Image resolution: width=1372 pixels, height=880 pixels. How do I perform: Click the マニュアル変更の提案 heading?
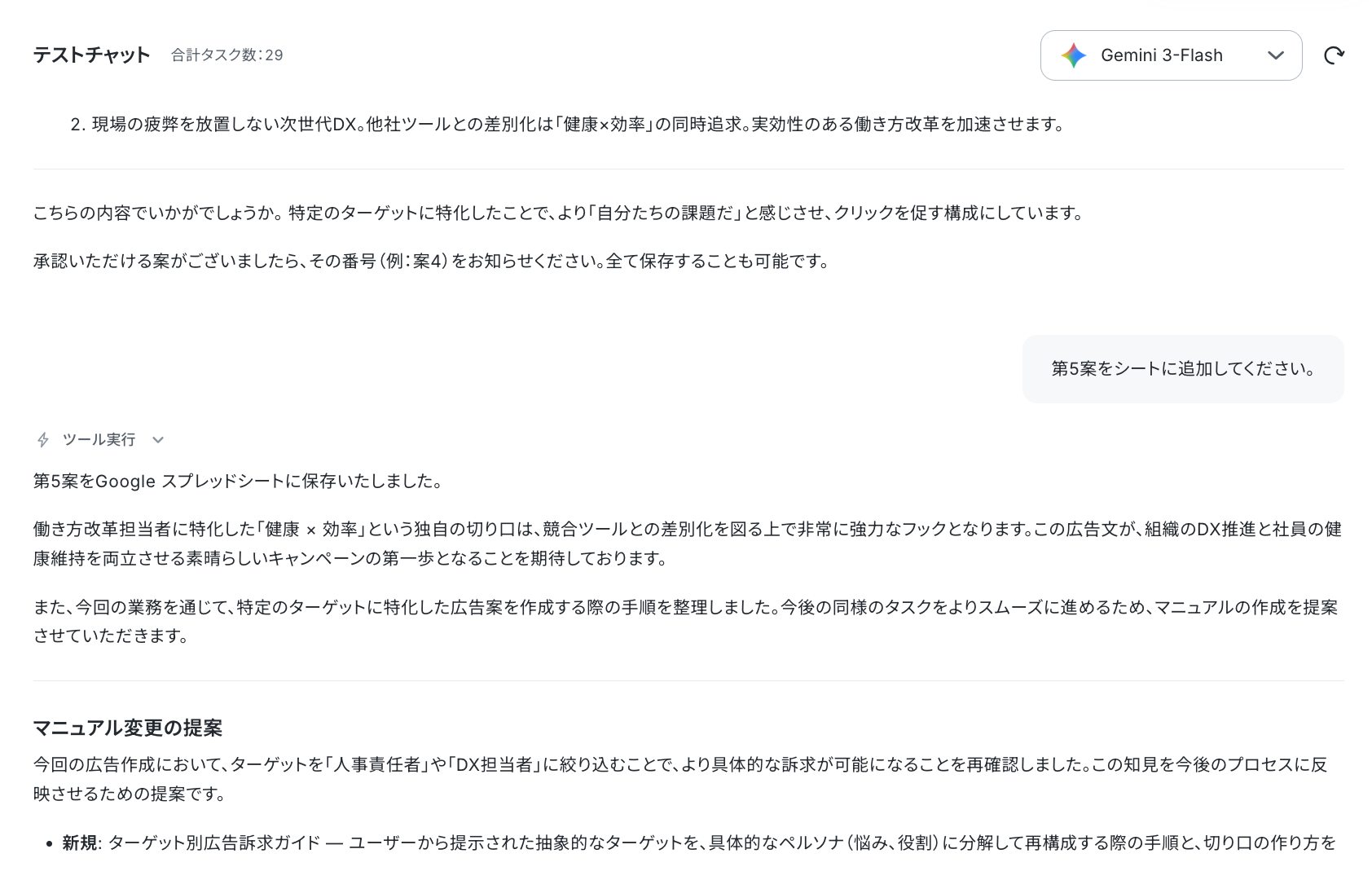[x=128, y=728]
